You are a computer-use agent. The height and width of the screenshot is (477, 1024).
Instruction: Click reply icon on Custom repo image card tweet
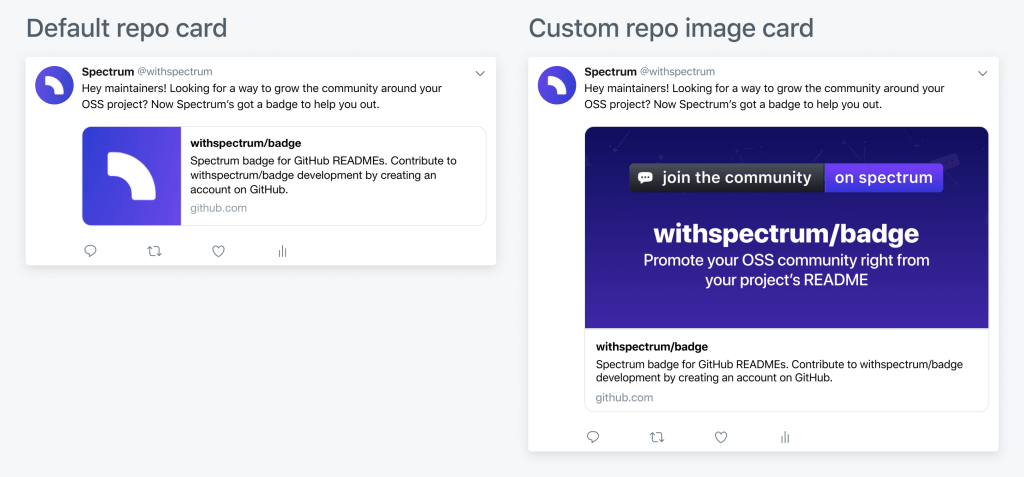[x=593, y=437]
